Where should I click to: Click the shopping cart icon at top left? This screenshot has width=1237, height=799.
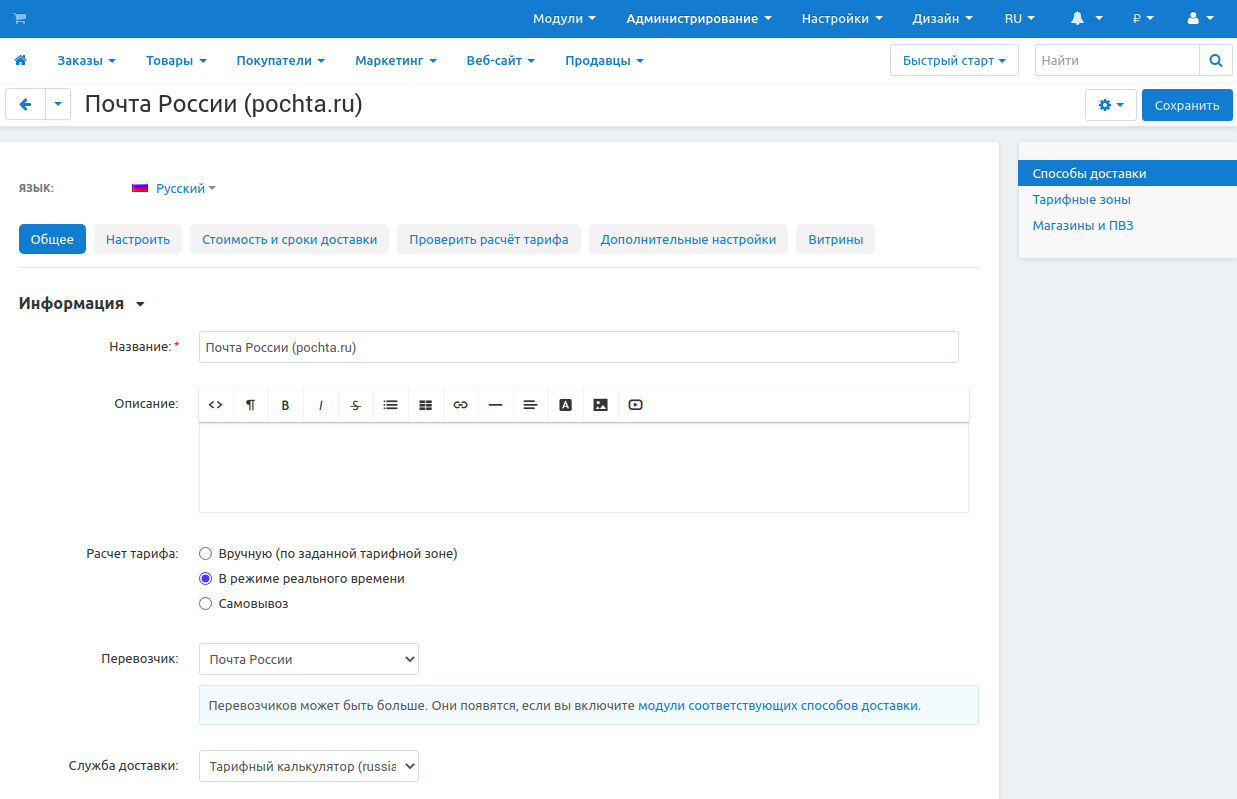tap(20, 19)
